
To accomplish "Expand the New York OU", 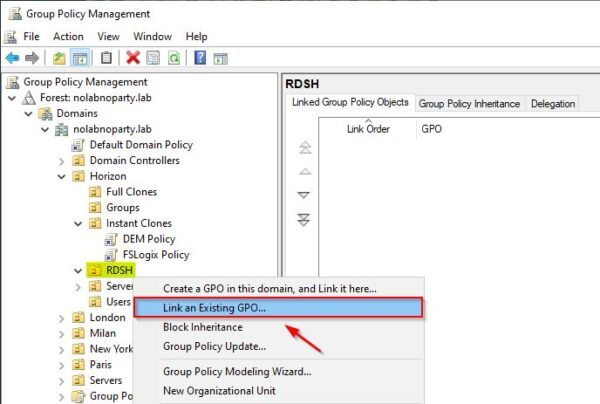I will tap(62, 350).
